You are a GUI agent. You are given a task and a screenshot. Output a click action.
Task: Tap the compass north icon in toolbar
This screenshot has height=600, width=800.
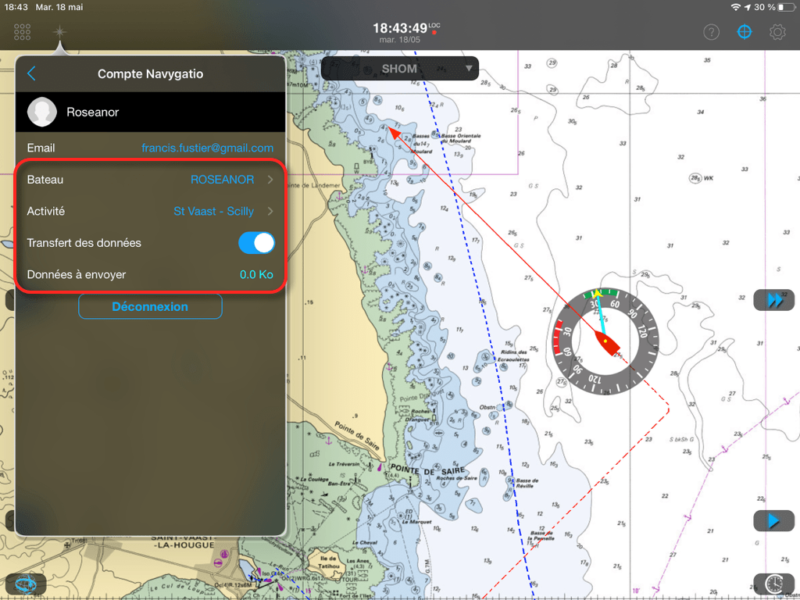pyautogui.click(x=59, y=34)
